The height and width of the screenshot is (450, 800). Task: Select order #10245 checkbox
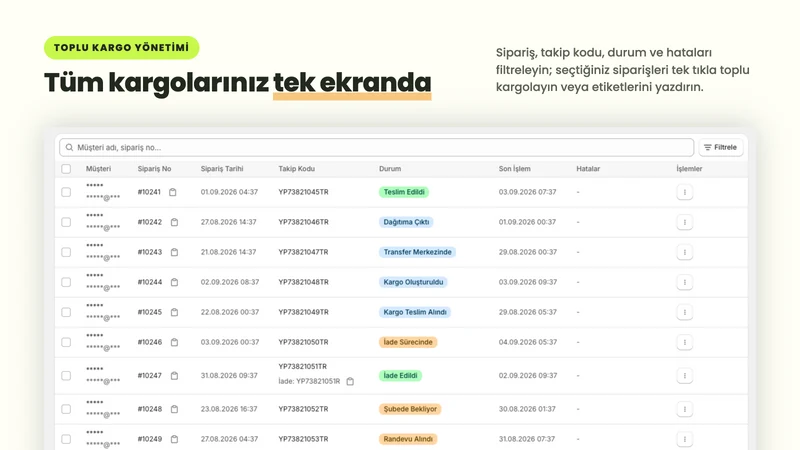pos(66,312)
